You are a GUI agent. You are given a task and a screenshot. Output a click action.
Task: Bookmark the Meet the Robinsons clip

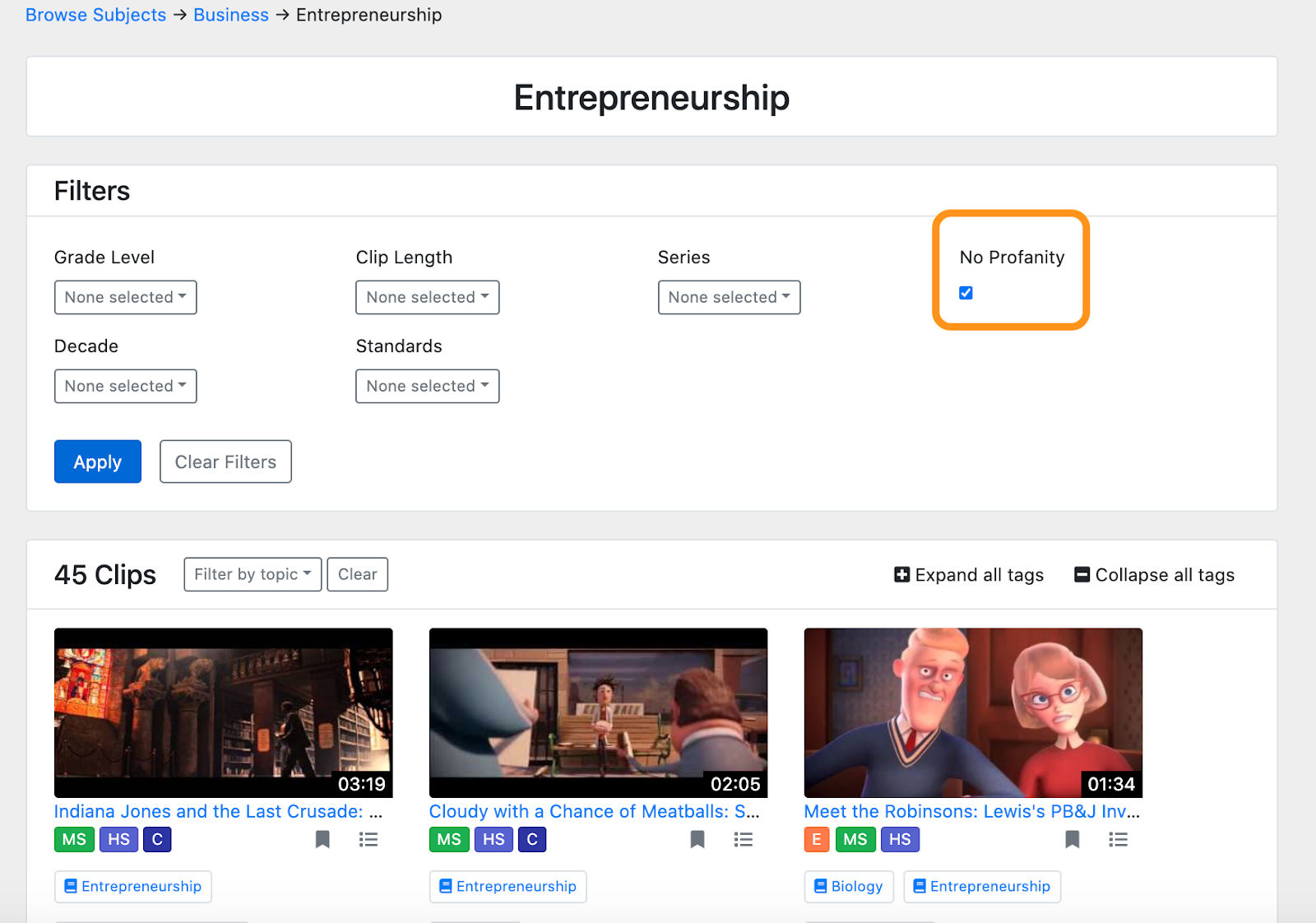(x=1073, y=839)
